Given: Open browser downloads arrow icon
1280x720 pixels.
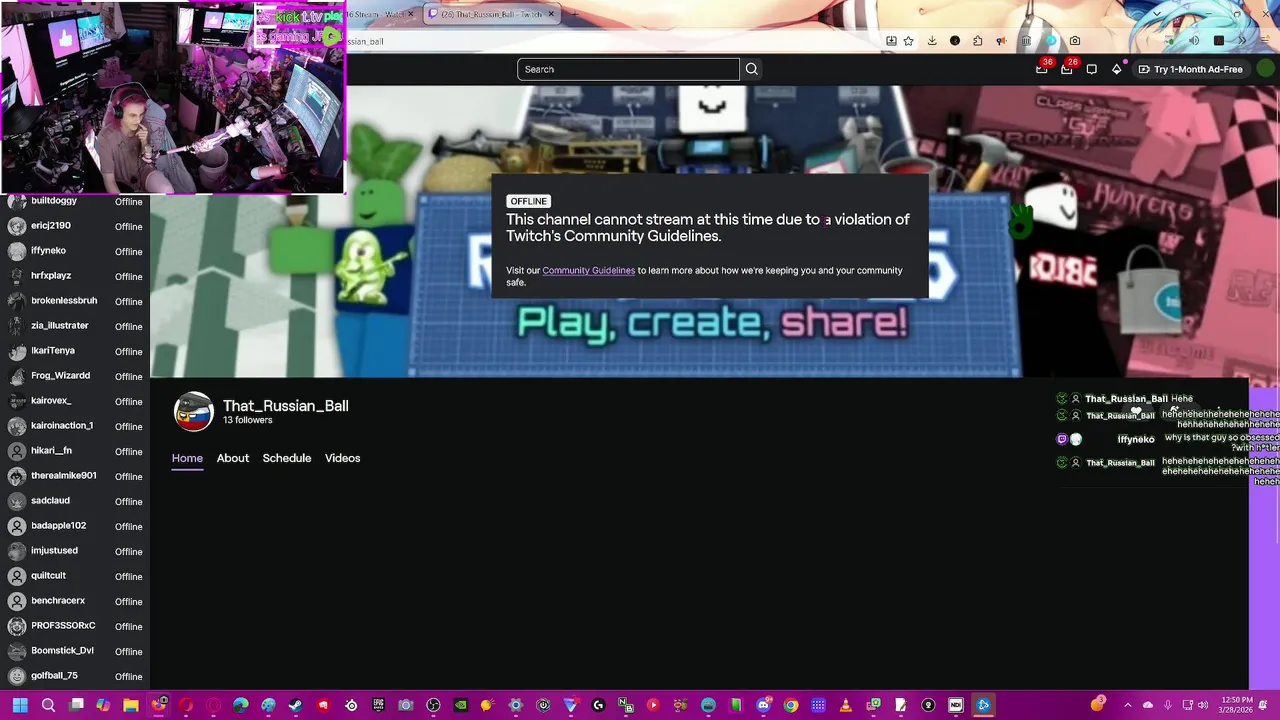Looking at the screenshot, I should [932, 41].
